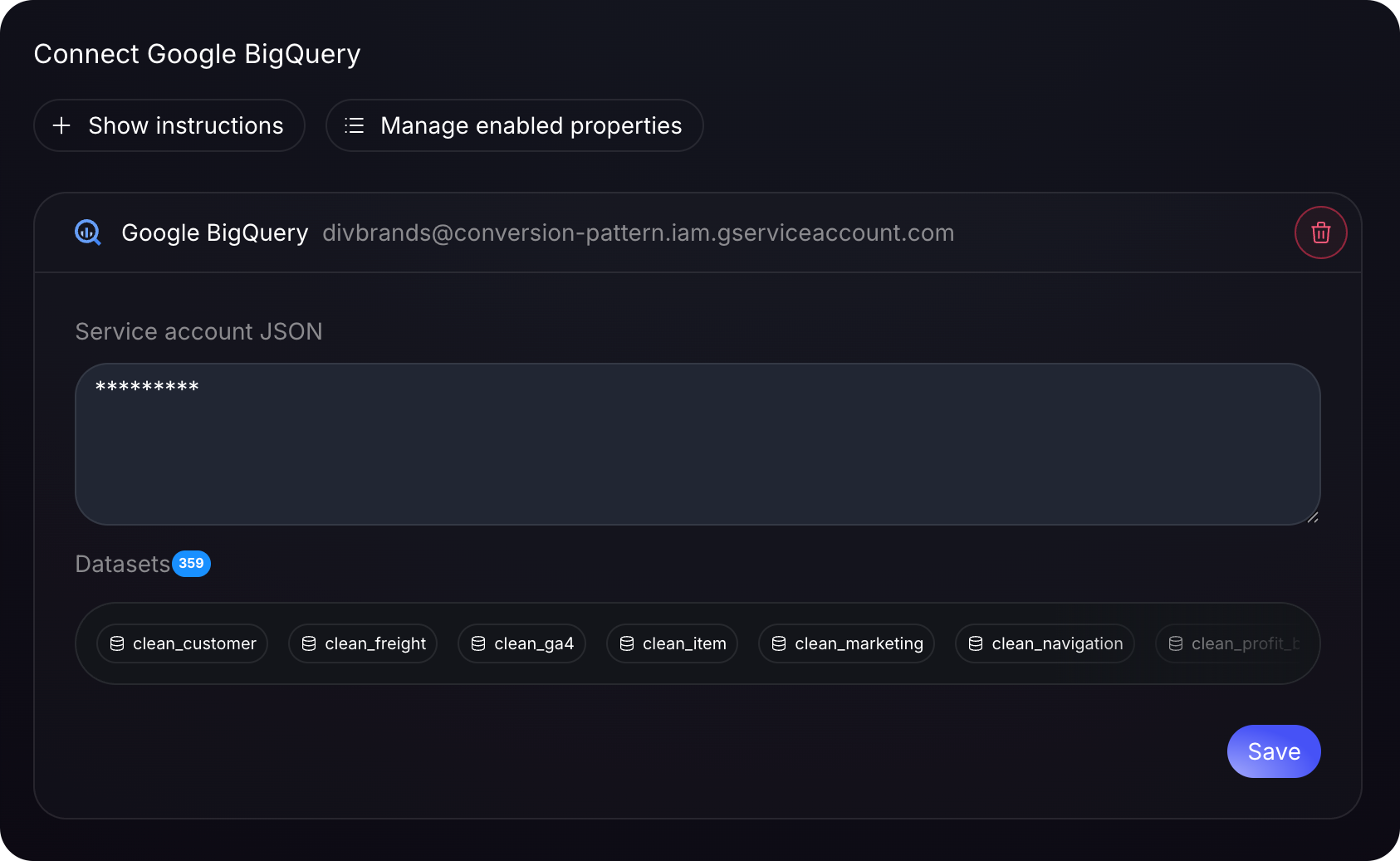This screenshot has height=861, width=1400.
Task: Click the Connect Google BigQuery heading
Action: click(197, 54)
